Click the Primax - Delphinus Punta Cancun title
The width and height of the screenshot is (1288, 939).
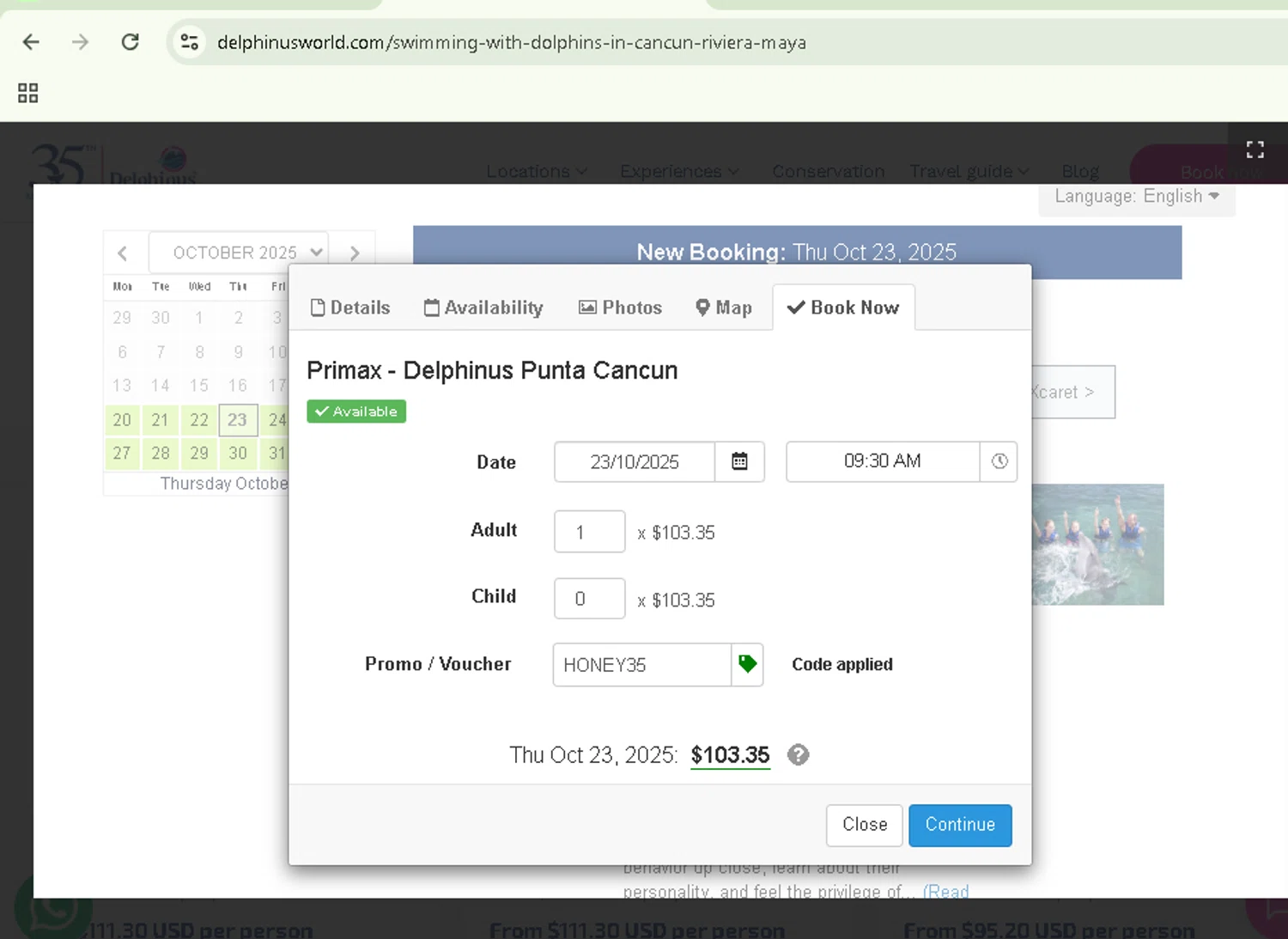coord(492,370)
